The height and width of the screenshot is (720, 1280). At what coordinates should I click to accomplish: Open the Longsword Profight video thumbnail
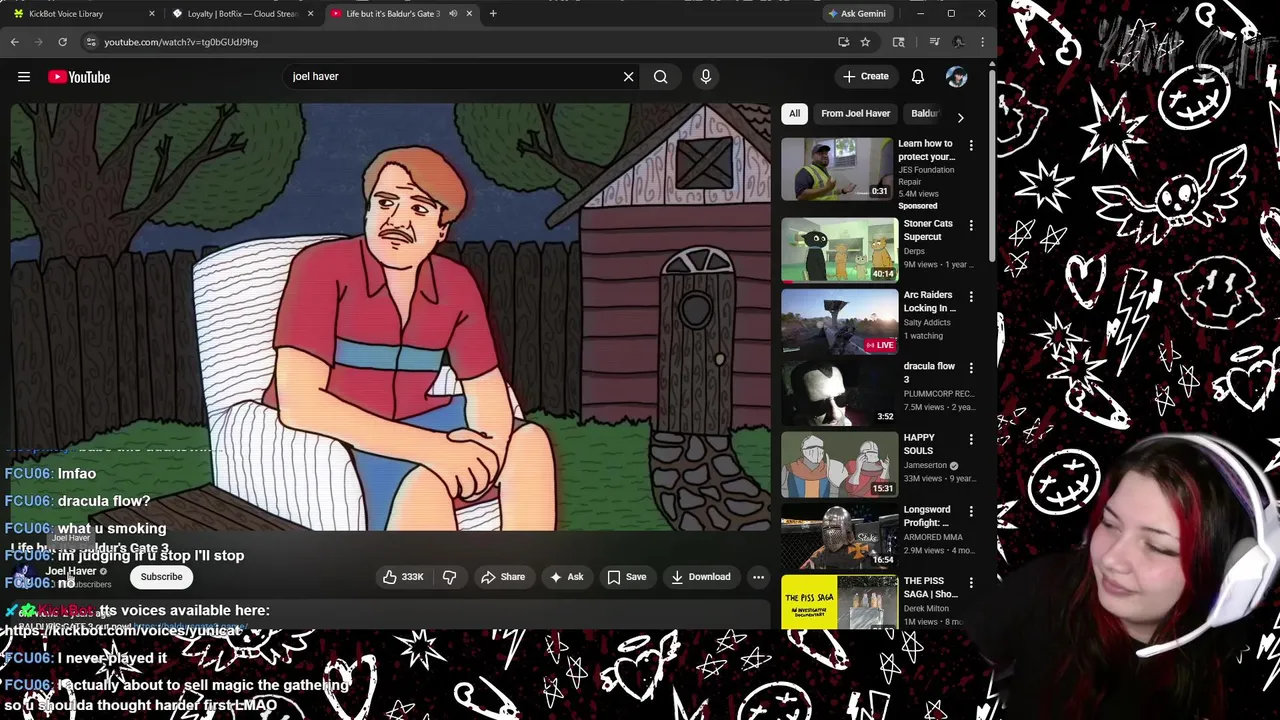click(x=838, y=536)
